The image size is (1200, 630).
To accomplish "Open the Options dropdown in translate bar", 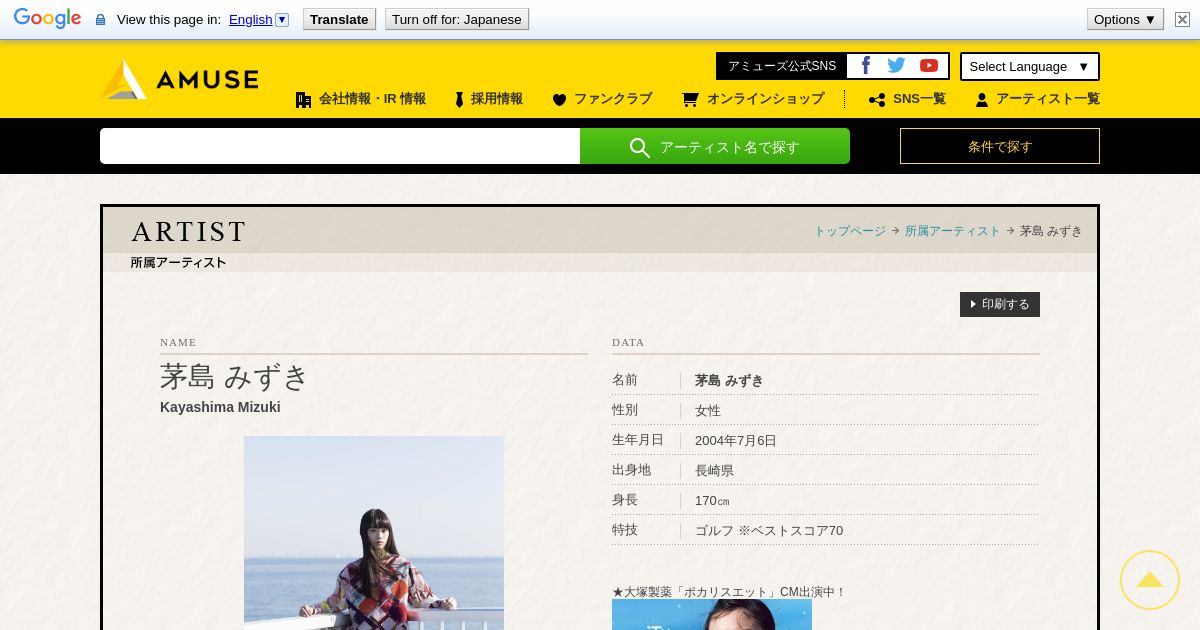I will point(1125,19).
